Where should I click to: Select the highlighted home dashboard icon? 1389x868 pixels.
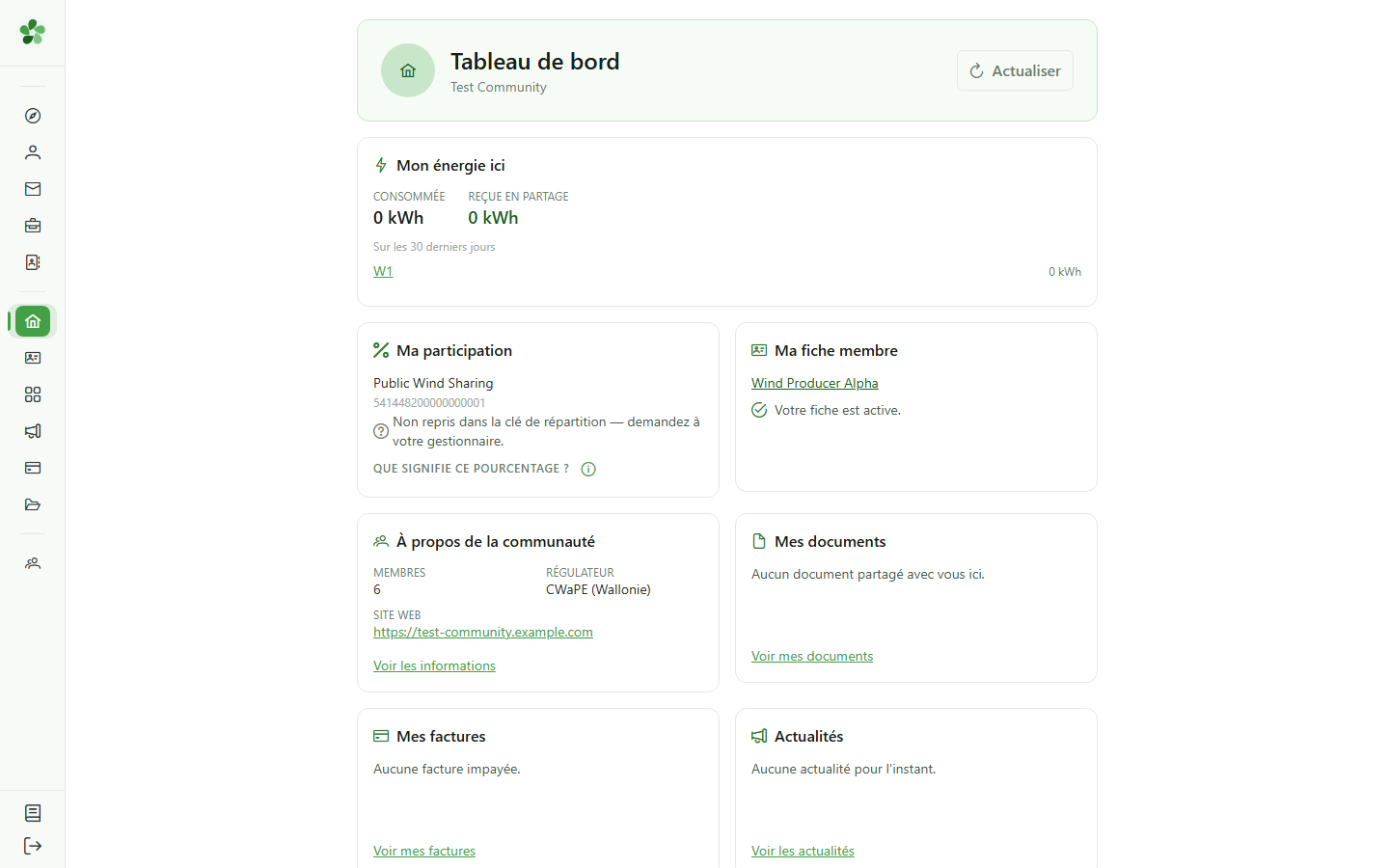(x=33, y=321)
